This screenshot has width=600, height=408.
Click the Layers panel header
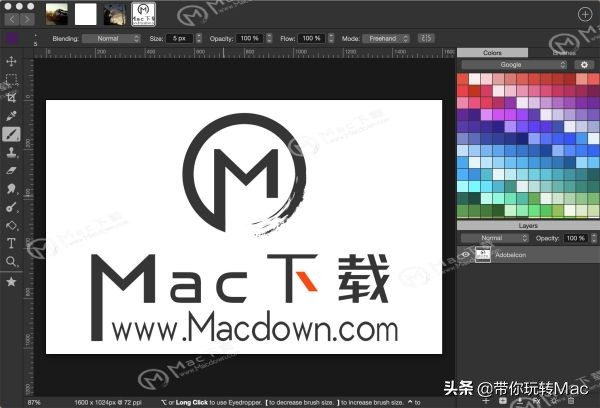[x=528, y=225]
